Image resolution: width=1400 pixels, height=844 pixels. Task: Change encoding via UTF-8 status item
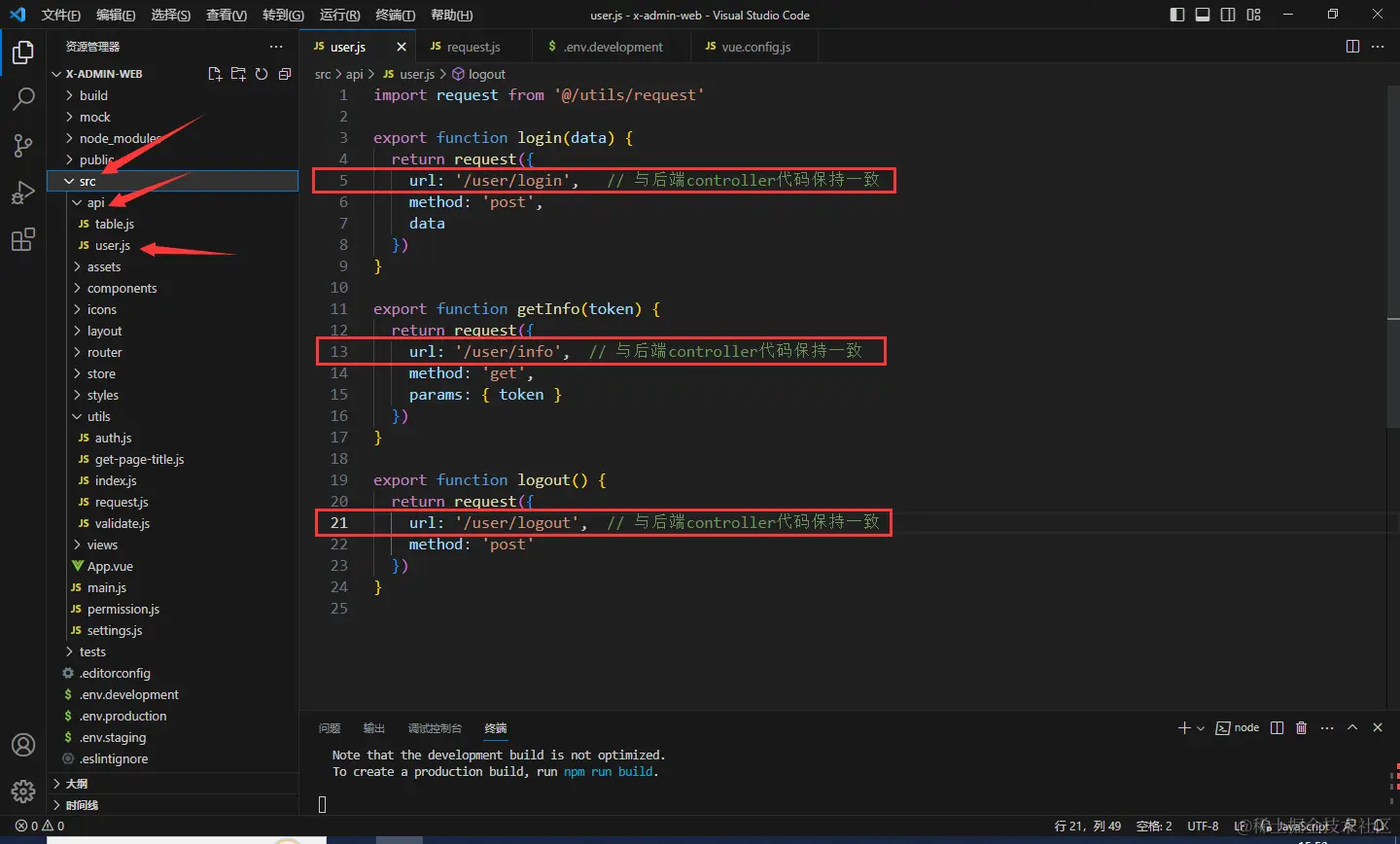tap(1203, 826)
